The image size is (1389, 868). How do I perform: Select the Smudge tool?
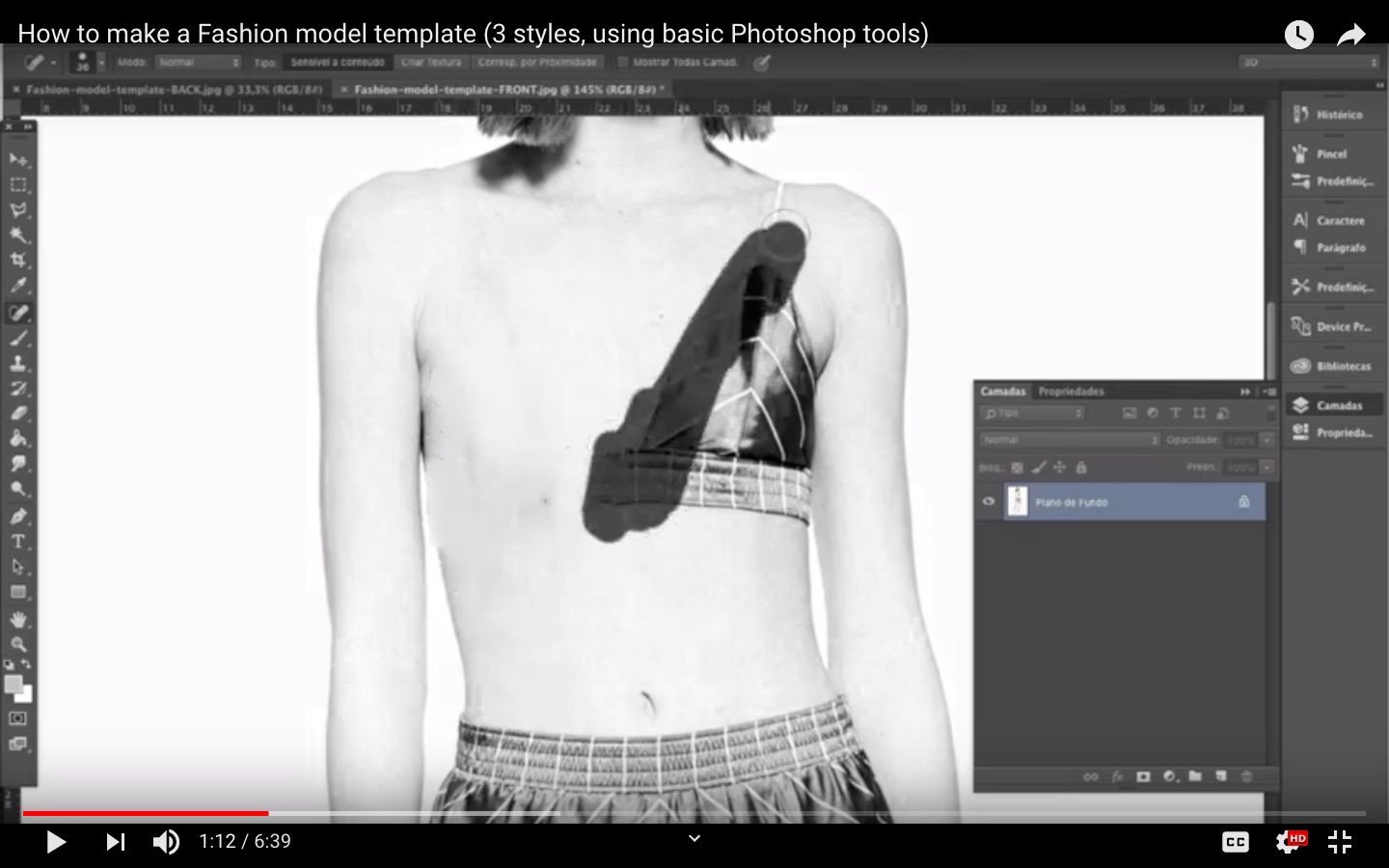point(18,464)
